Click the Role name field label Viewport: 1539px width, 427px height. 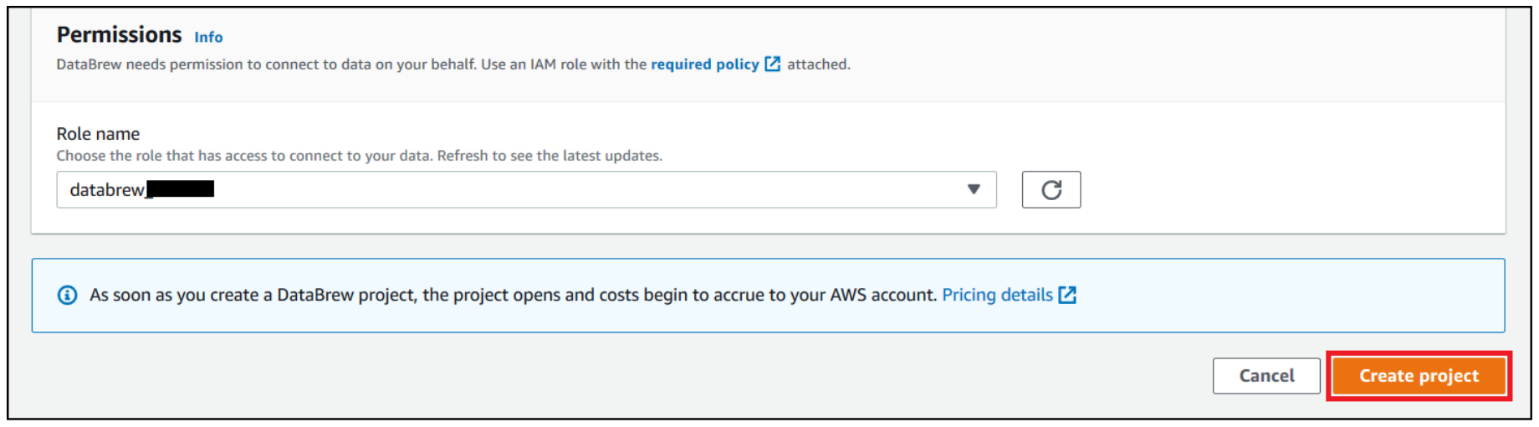98,134
